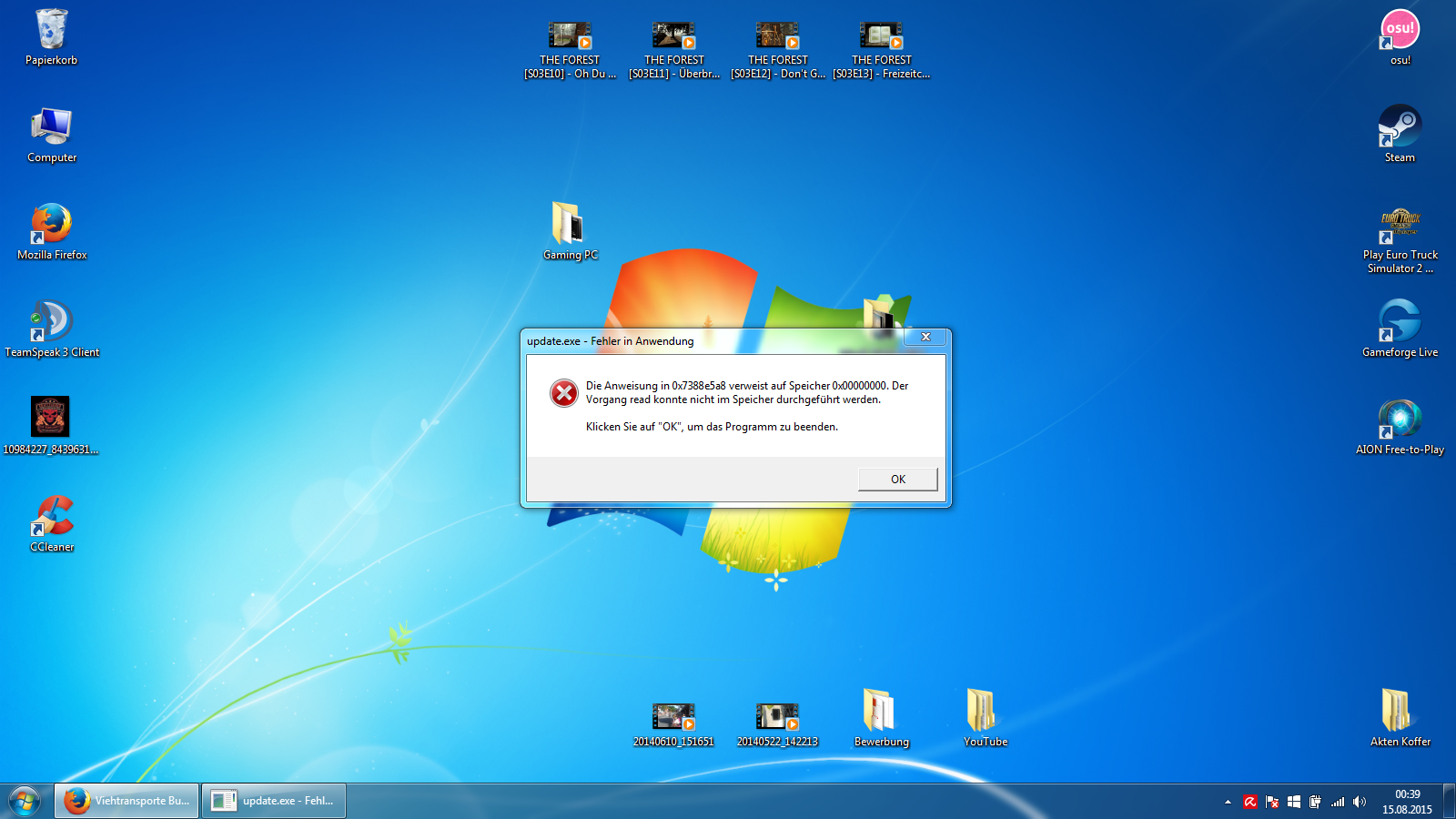Switch to Firefox Viehtransporte taskbar button
The image size is (1456, 819).
(126, 801)
